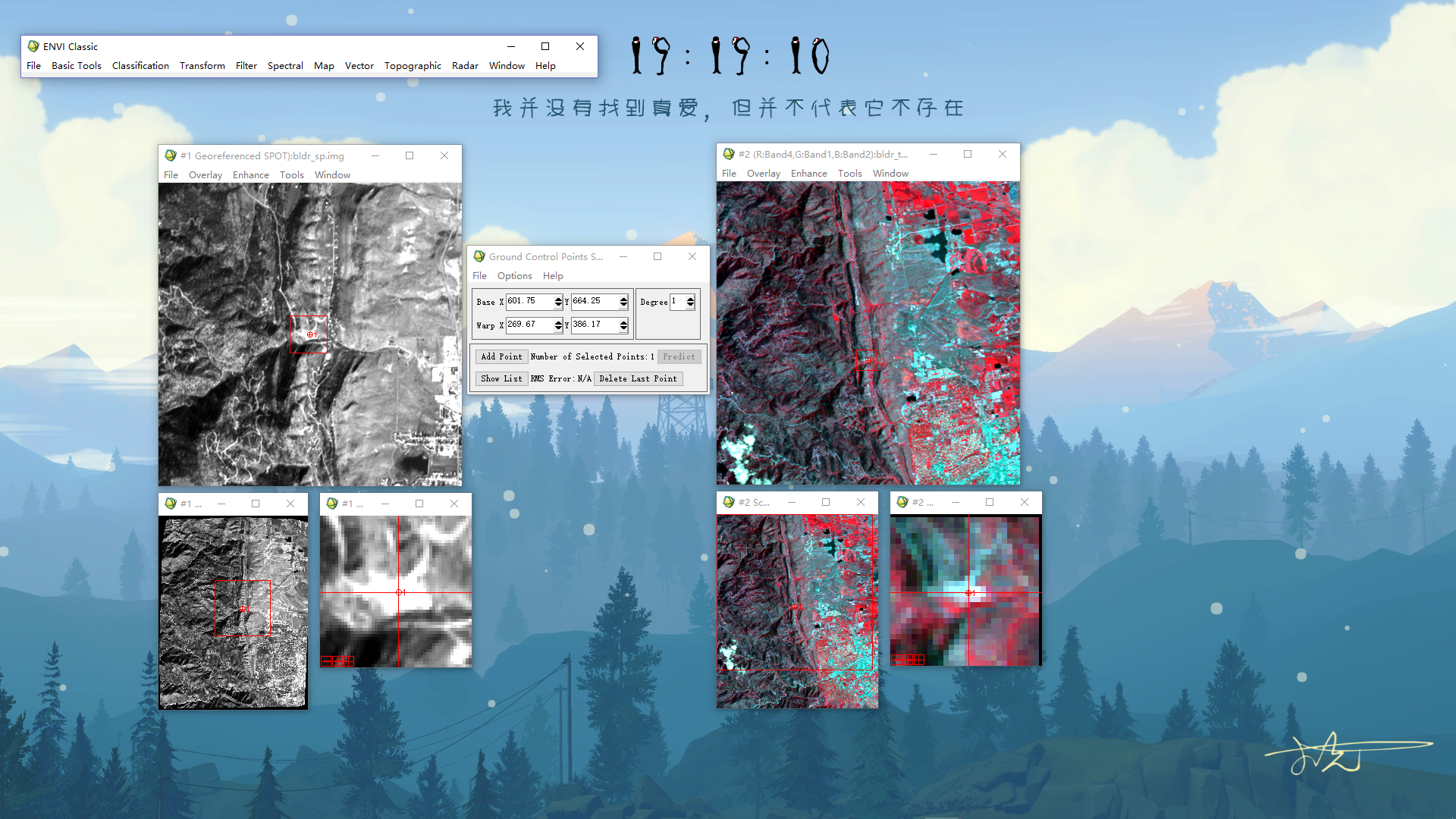Open Window menu of the #2 Band4 display
This screenshot has width=1456, height=819.
[890, 174]
